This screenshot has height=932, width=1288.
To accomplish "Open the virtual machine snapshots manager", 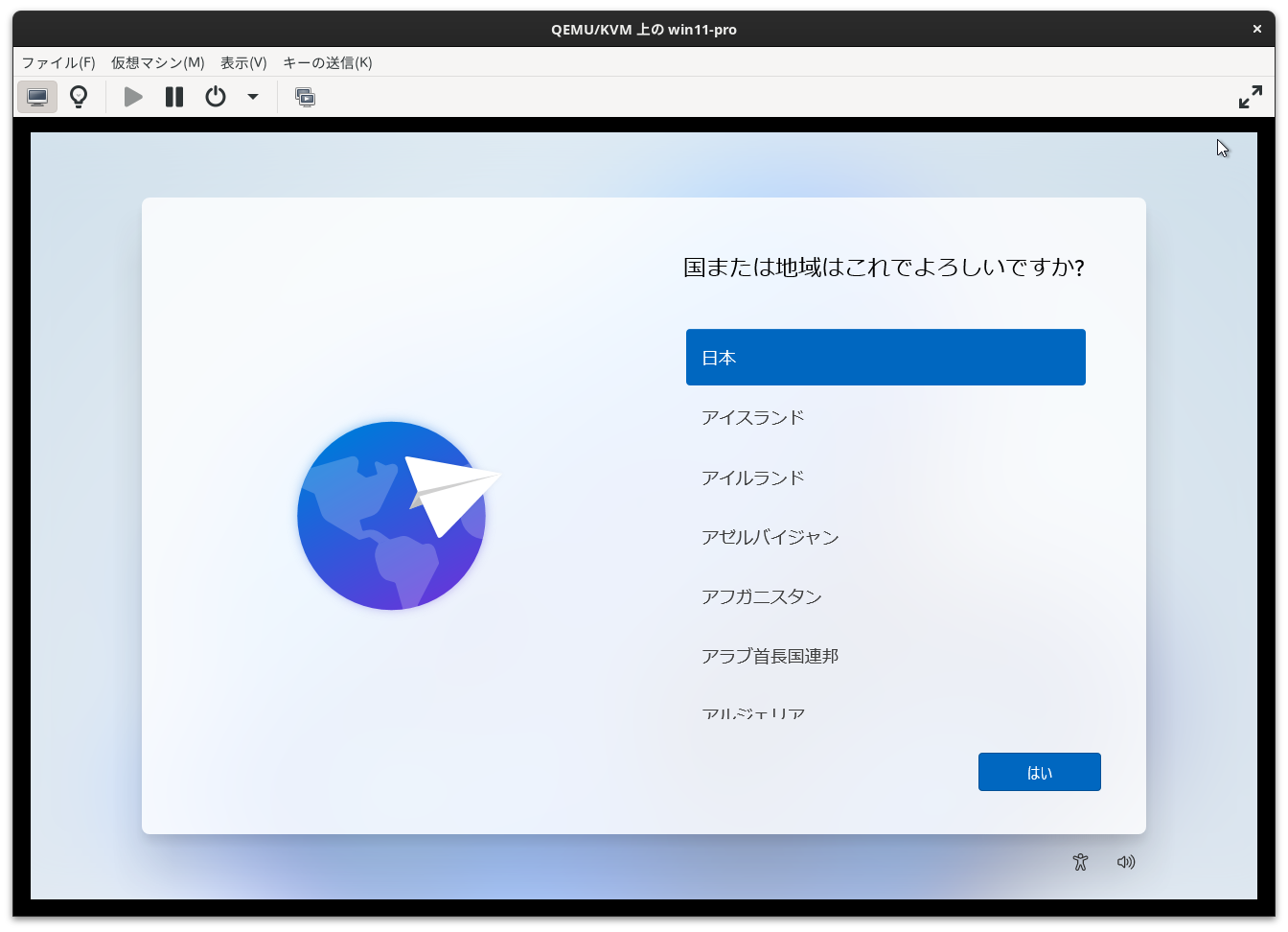I will pos(305,96).
